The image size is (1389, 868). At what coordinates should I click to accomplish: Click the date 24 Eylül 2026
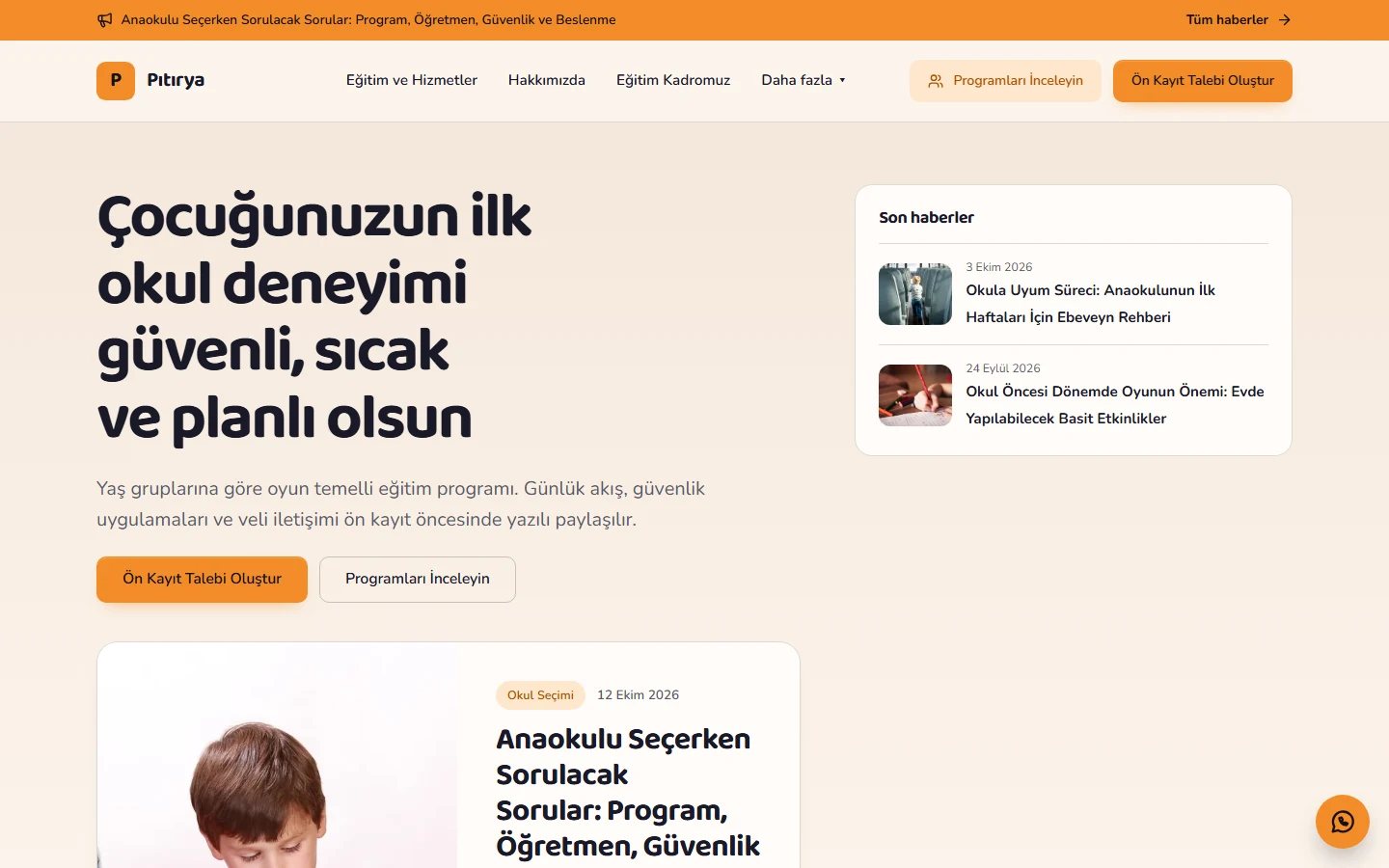coord(1003,368)
